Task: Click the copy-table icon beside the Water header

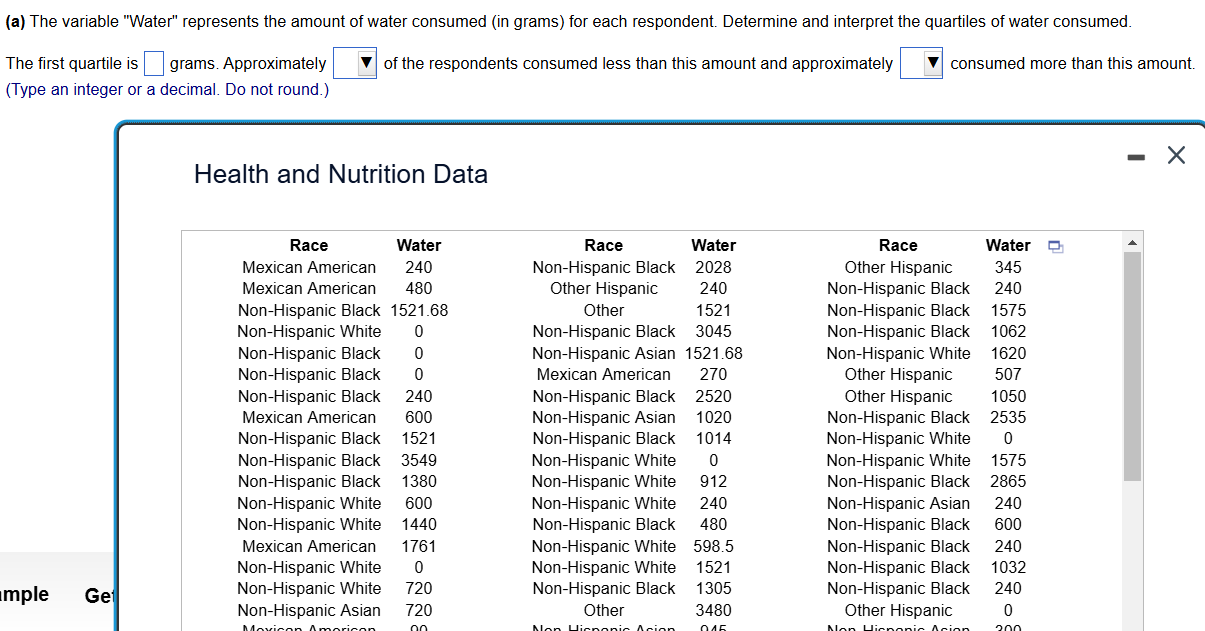Action: coord(1054,246)
